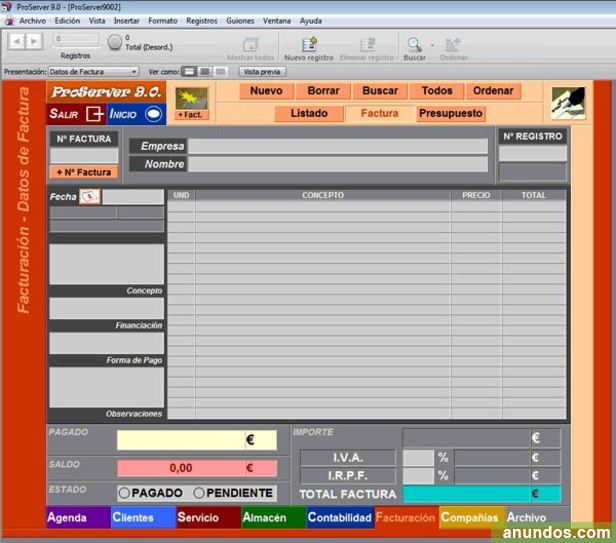Go to the Servicio module tab
The height and width of the screenshot is (543, 616).
(x=209, y=517)
